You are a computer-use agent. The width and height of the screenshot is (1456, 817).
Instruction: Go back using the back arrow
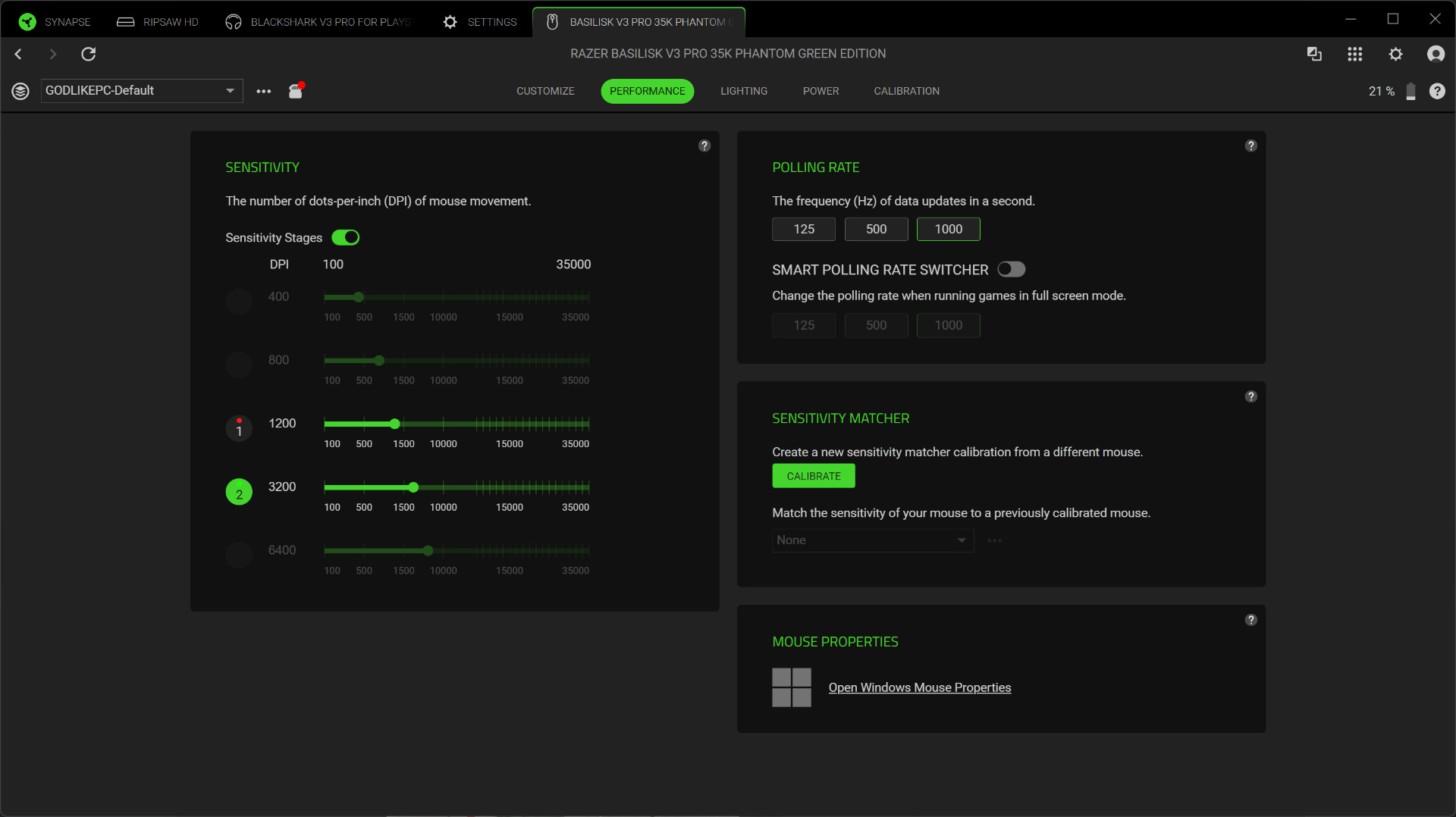pos(19,54)
